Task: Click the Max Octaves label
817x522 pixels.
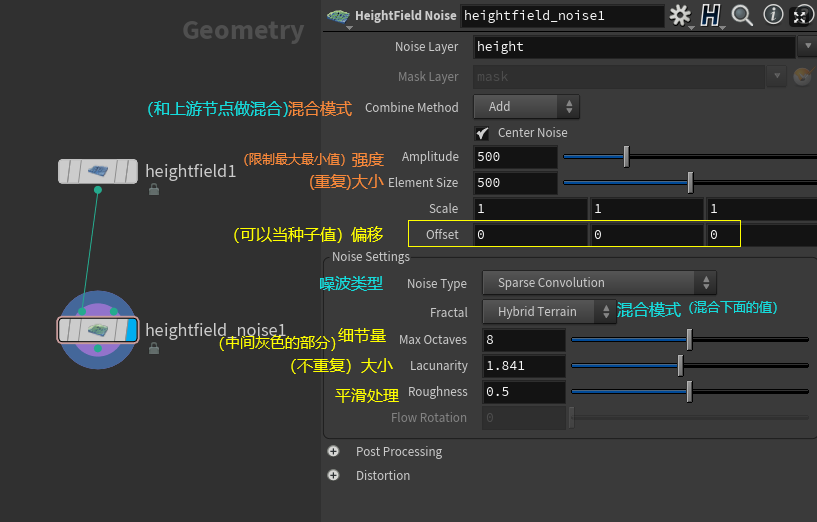Action: click(x=432, y=340)
